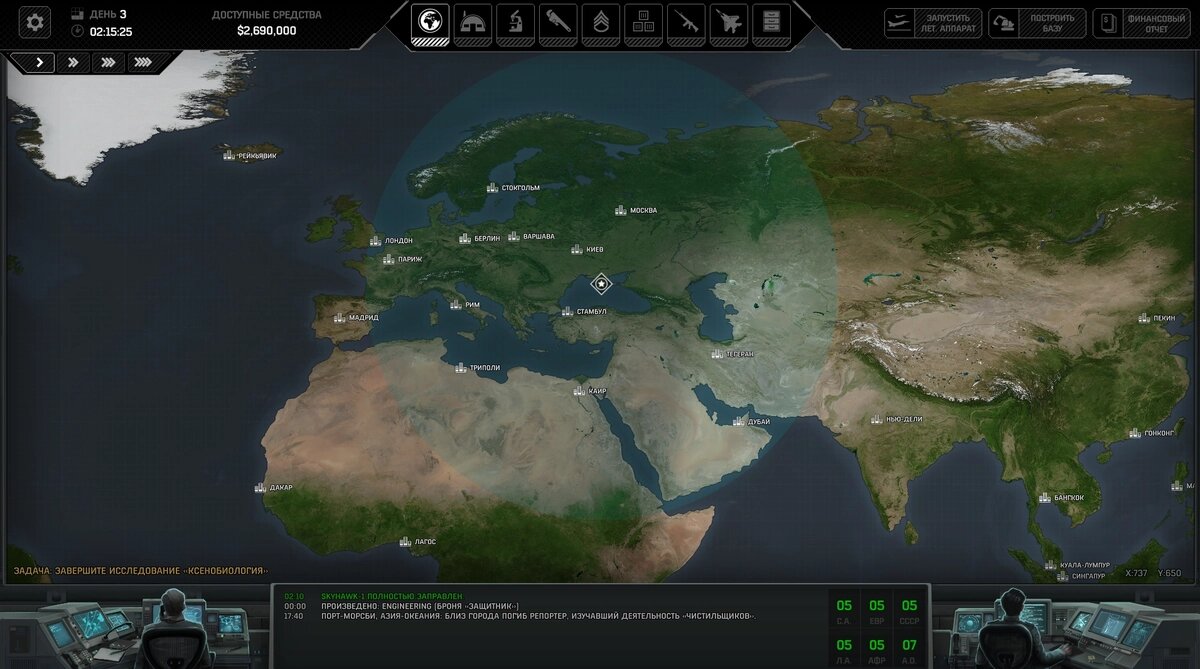Click the Берлин city icon
1200x669 pixels.
[465, 238]
